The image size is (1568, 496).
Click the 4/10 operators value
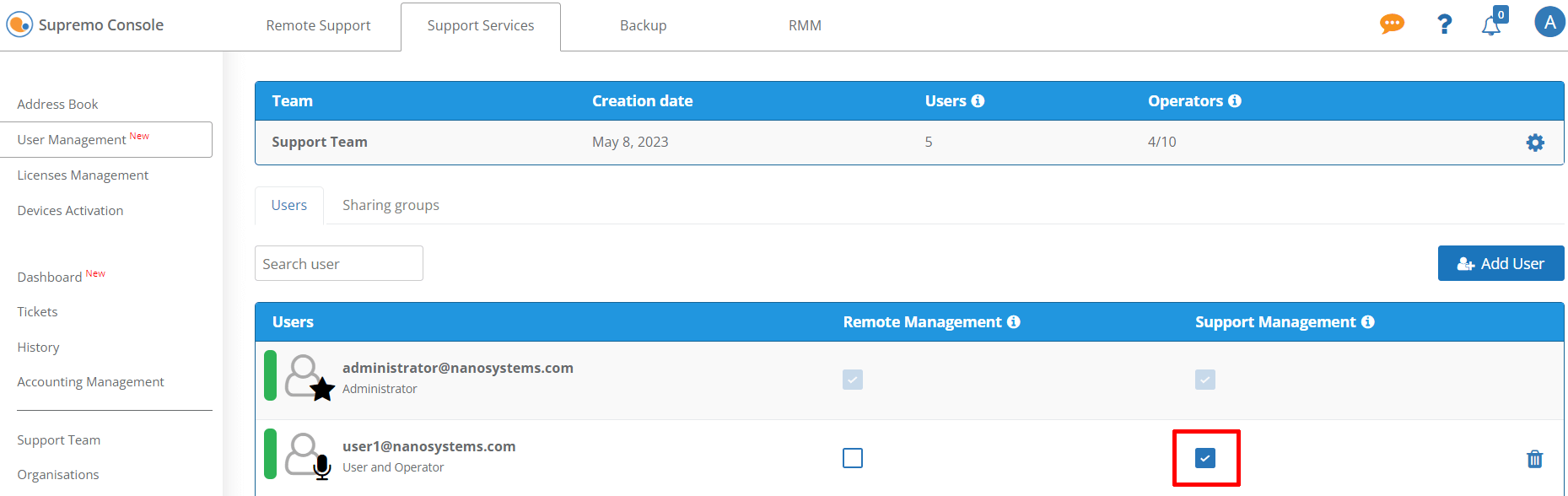click(x=1161, y=142)
